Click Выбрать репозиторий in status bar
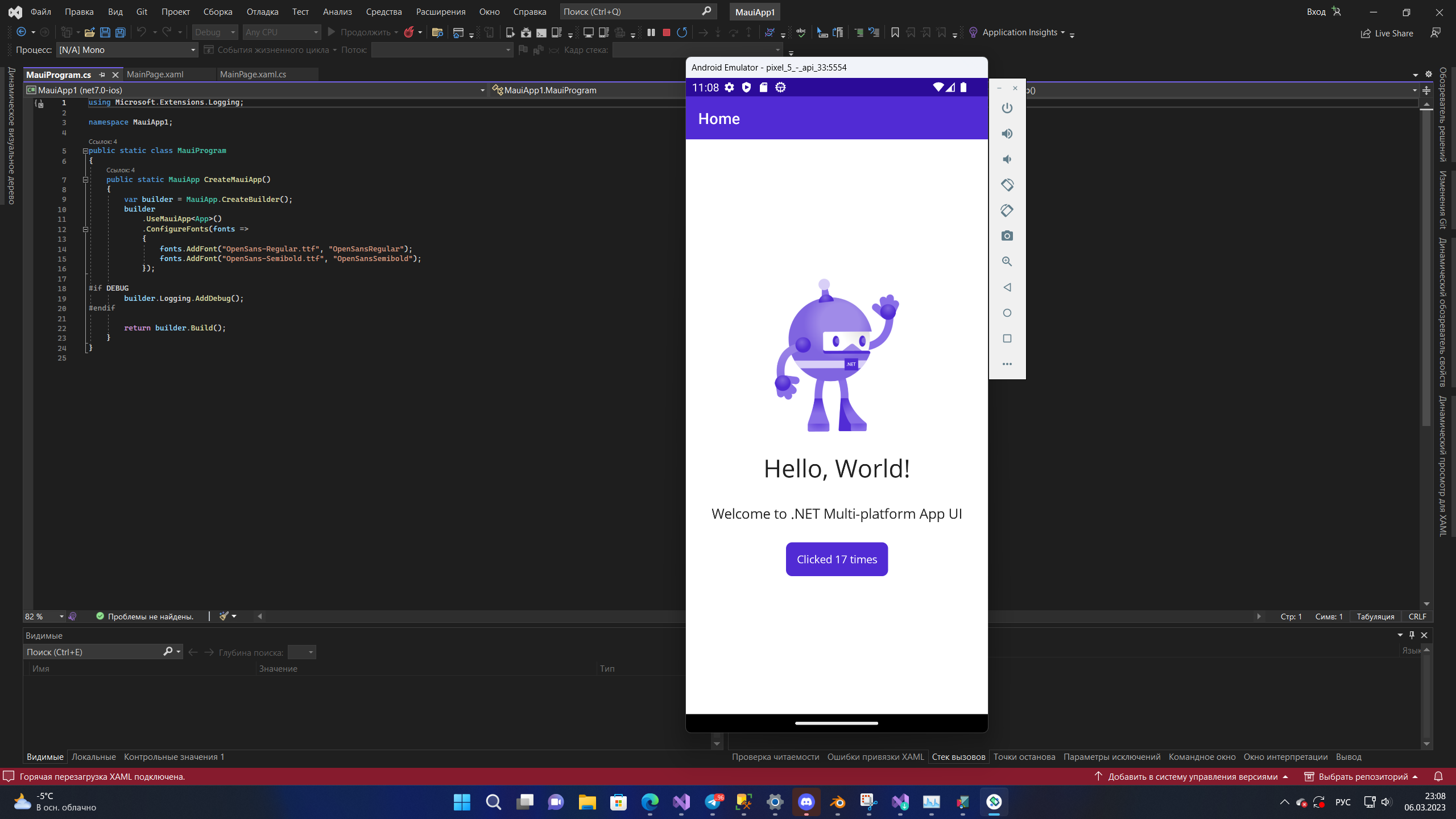This screenshot has height=819, width=1456. click(1361, 776)
